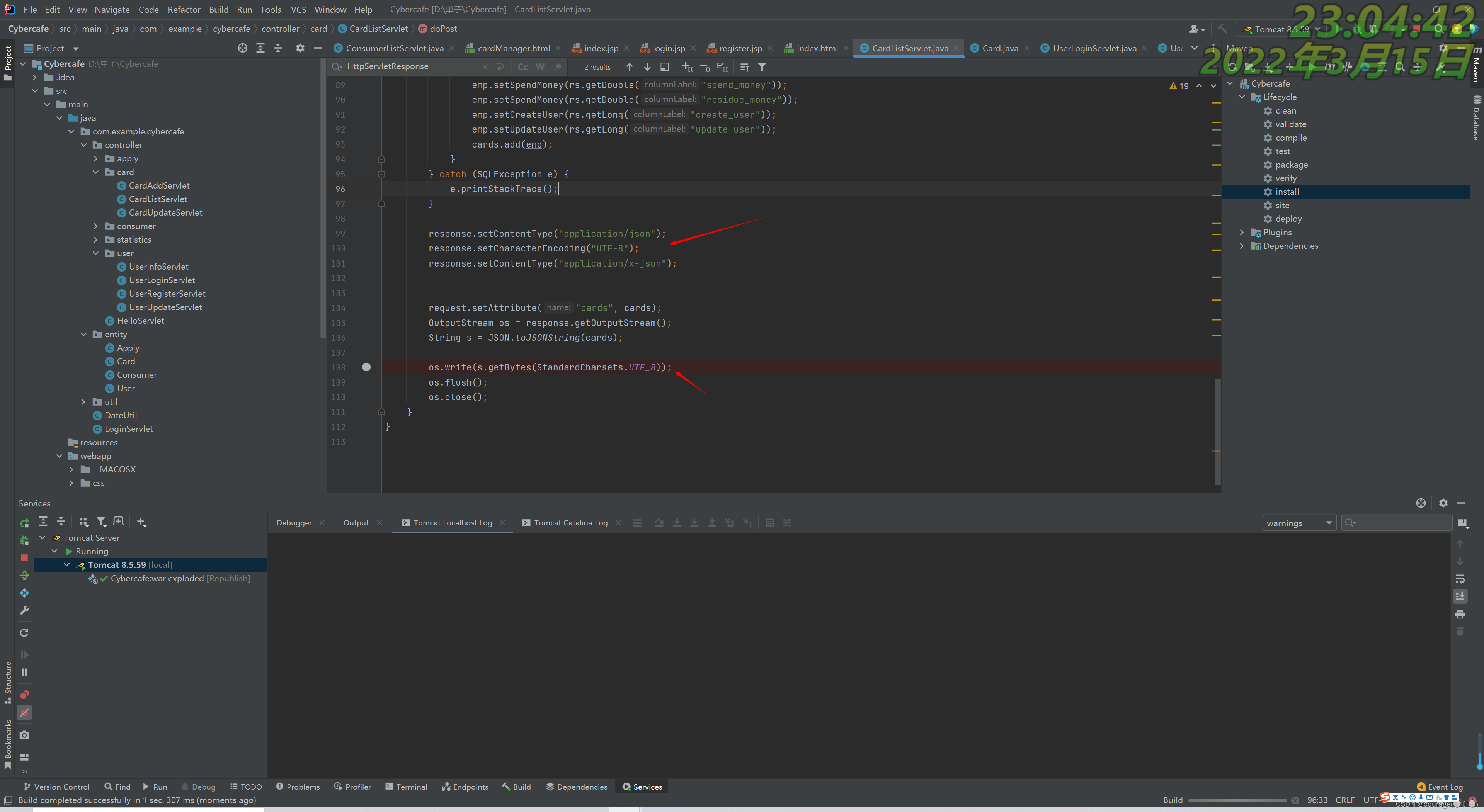The width and height of the screenshot is (1484, 812).
Task: Expand all icon in Project panel
Action: (260, 48)
